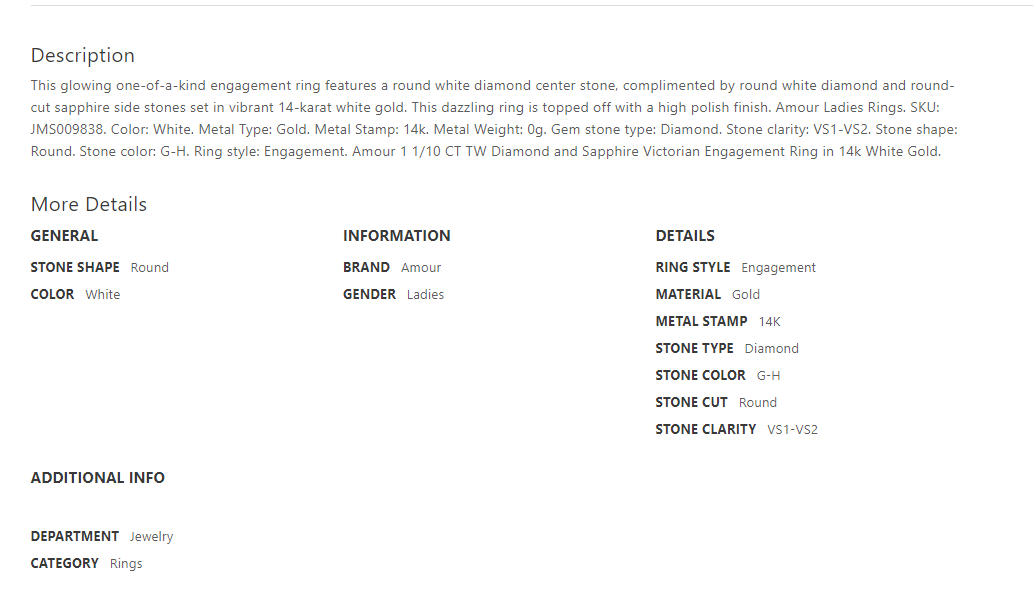This screenshot has height=603, width=1033.
Task: Click the DETAILS section header
Action: click(685, 236)
